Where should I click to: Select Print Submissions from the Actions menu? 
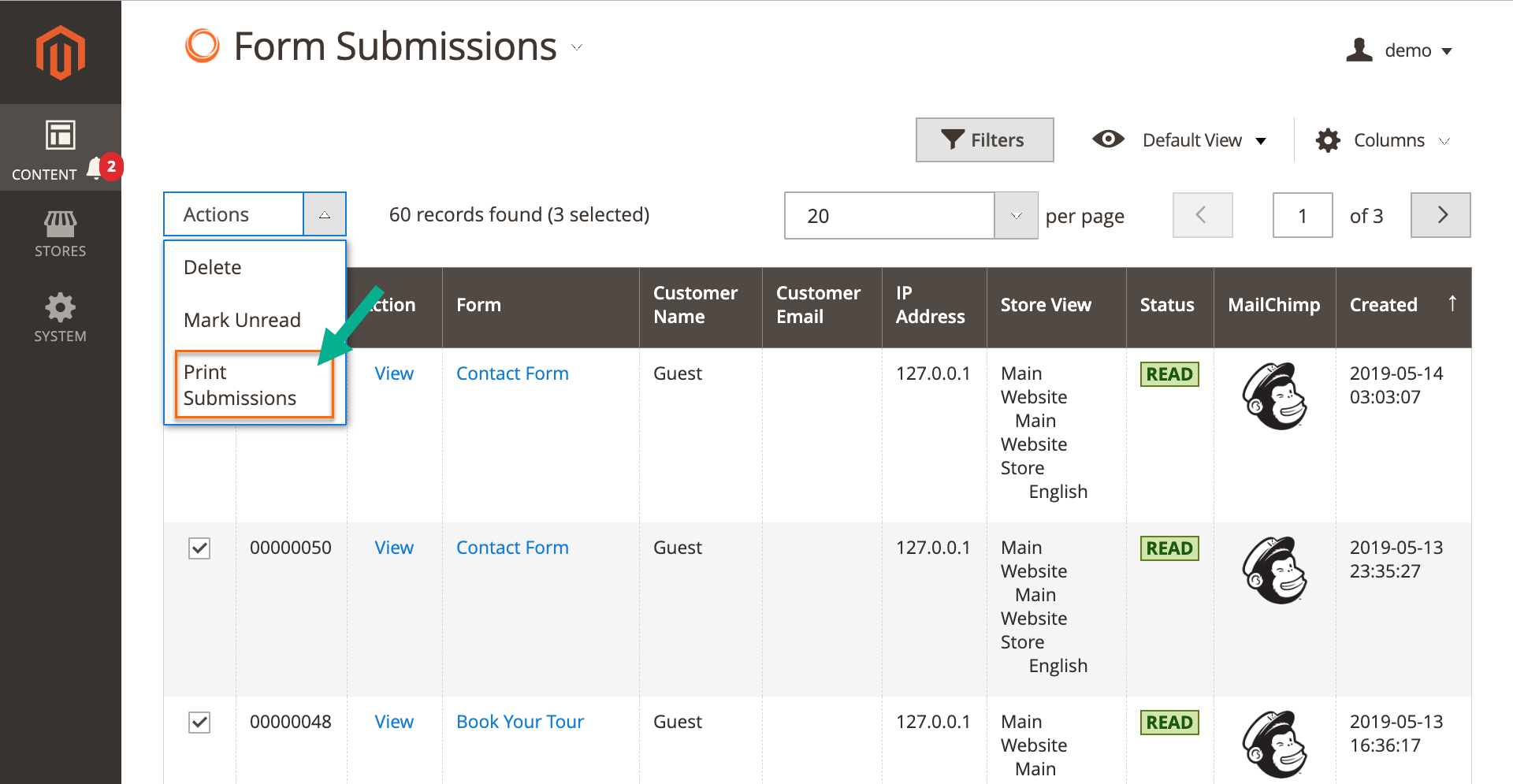click(x=255, y=385)
